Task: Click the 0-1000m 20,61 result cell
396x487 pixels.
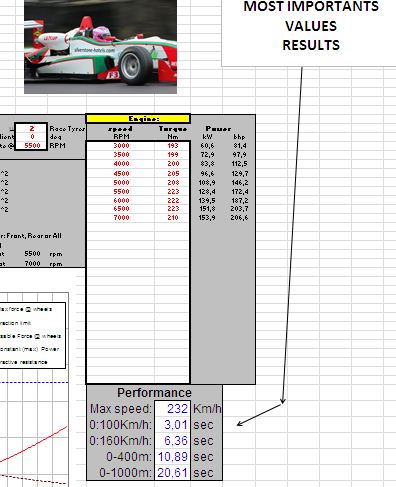Action: 172,473
